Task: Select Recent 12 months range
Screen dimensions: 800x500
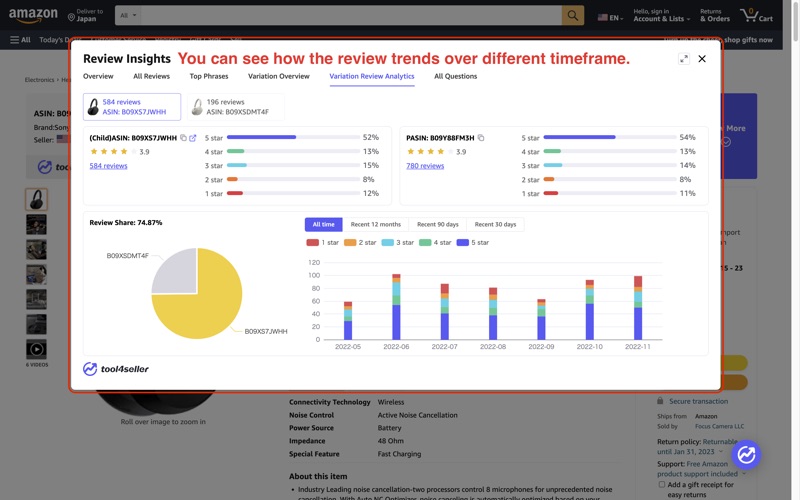Action: pos(376,224)
